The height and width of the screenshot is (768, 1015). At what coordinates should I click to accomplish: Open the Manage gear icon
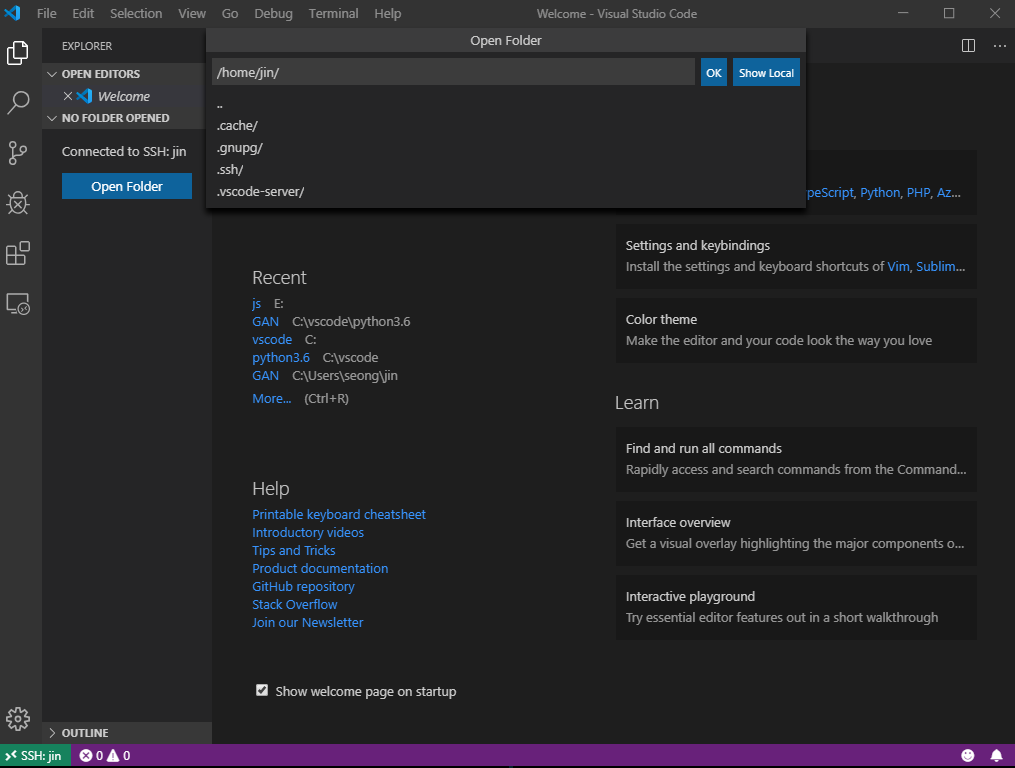(x=18, y=719)
